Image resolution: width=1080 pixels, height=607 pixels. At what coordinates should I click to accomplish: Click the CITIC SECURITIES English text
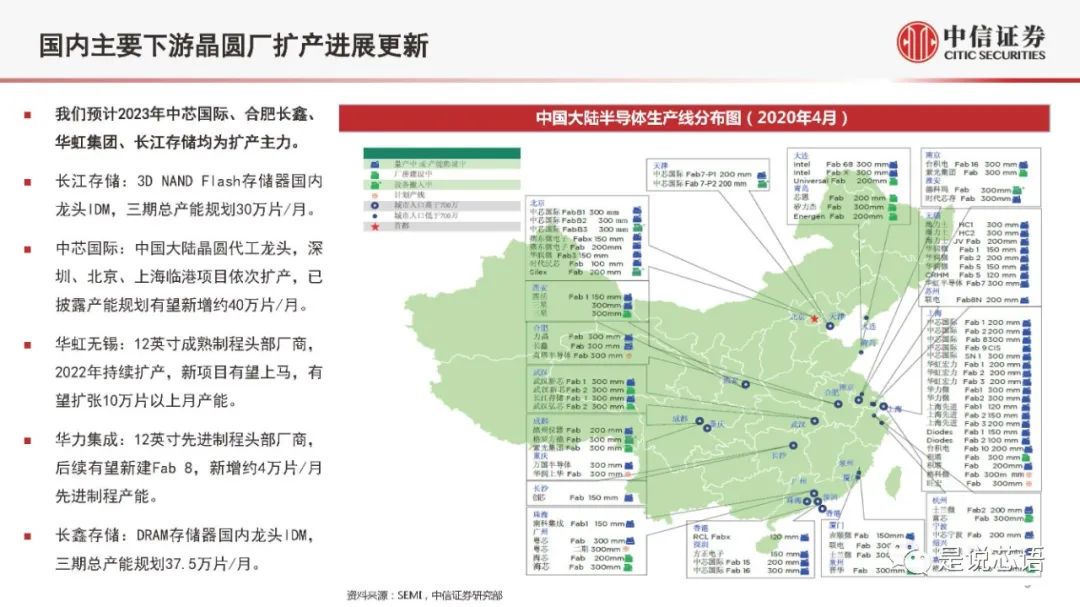[x=994, y=55]
